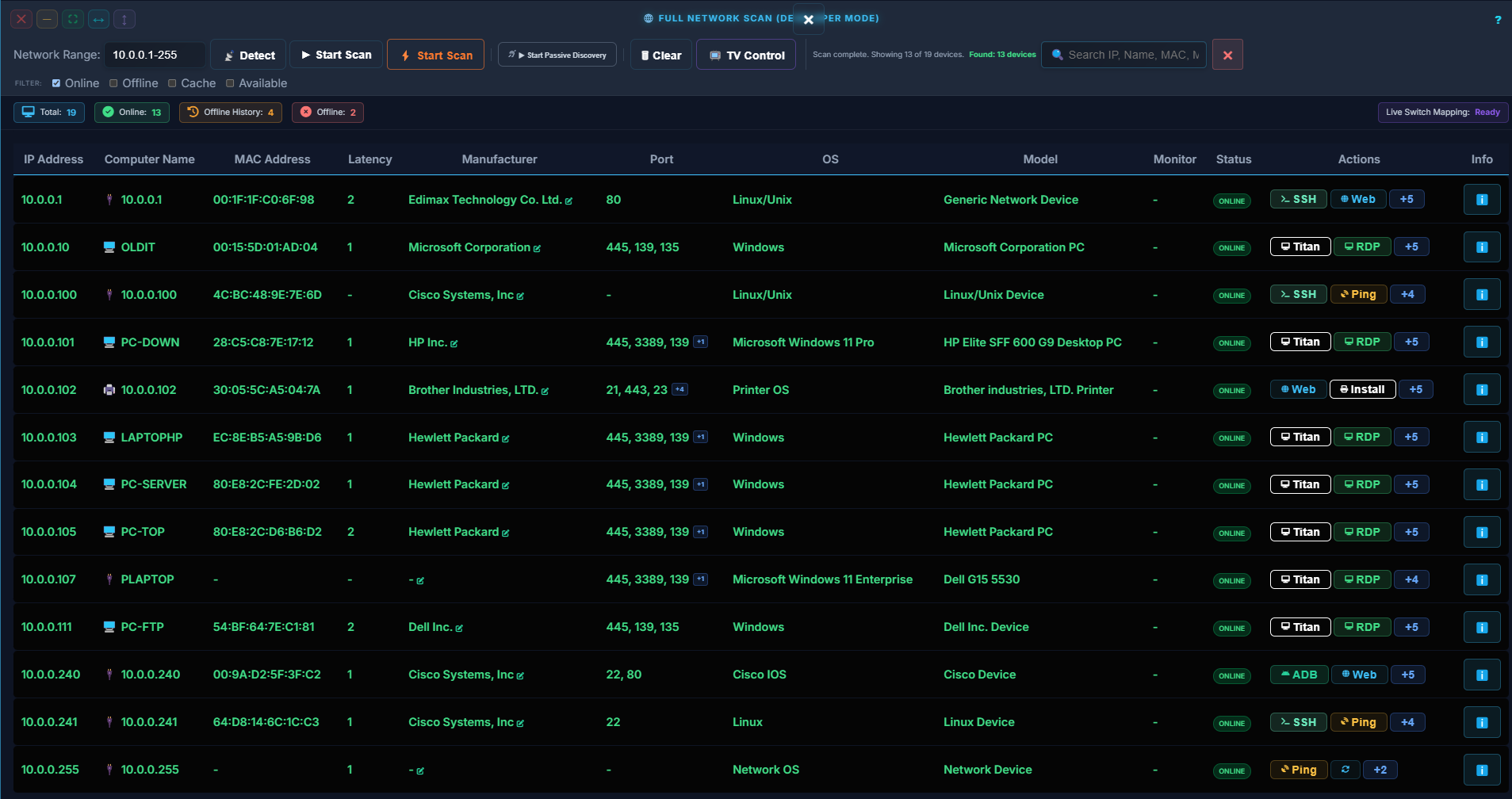1512x799 pixels.
Task: Open TV Control
Action: [746, 55]
